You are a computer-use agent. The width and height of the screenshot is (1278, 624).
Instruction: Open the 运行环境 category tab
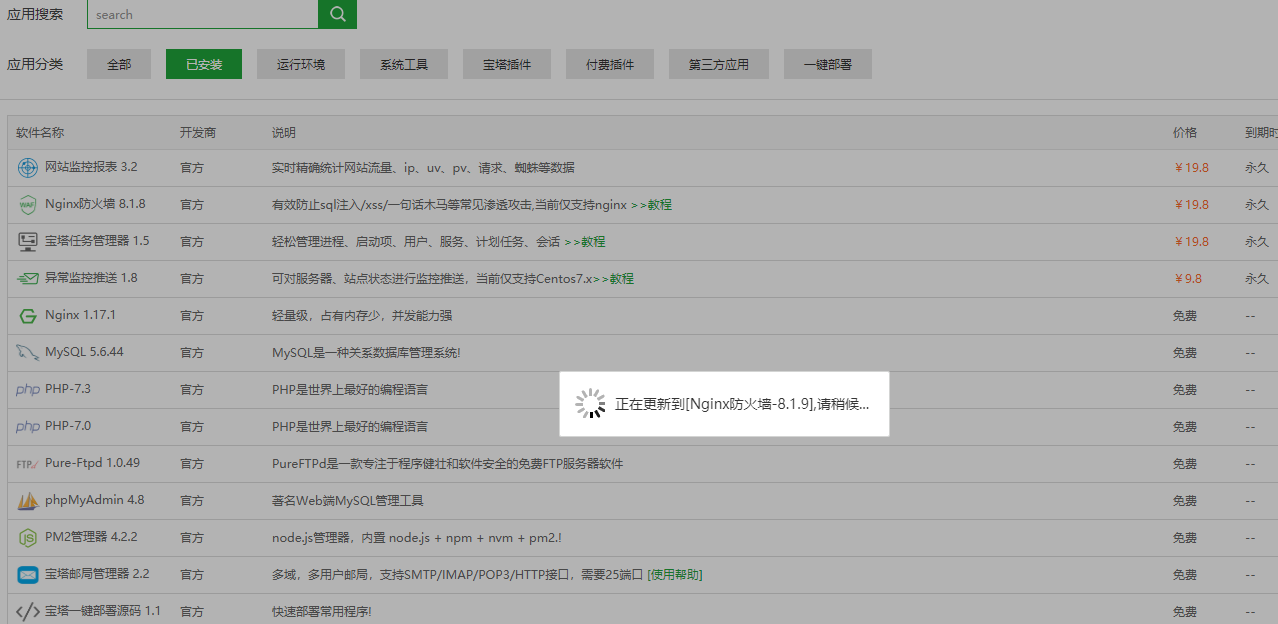click(301, 64)
